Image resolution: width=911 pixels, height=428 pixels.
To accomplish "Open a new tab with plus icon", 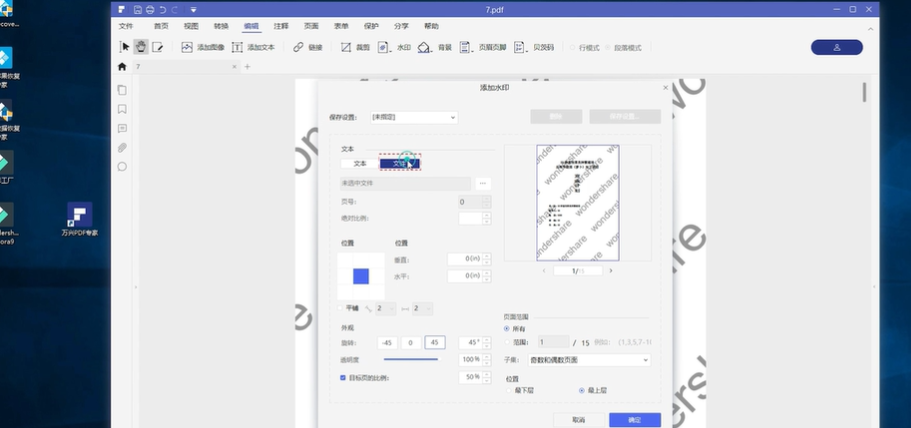I will 248,67.
